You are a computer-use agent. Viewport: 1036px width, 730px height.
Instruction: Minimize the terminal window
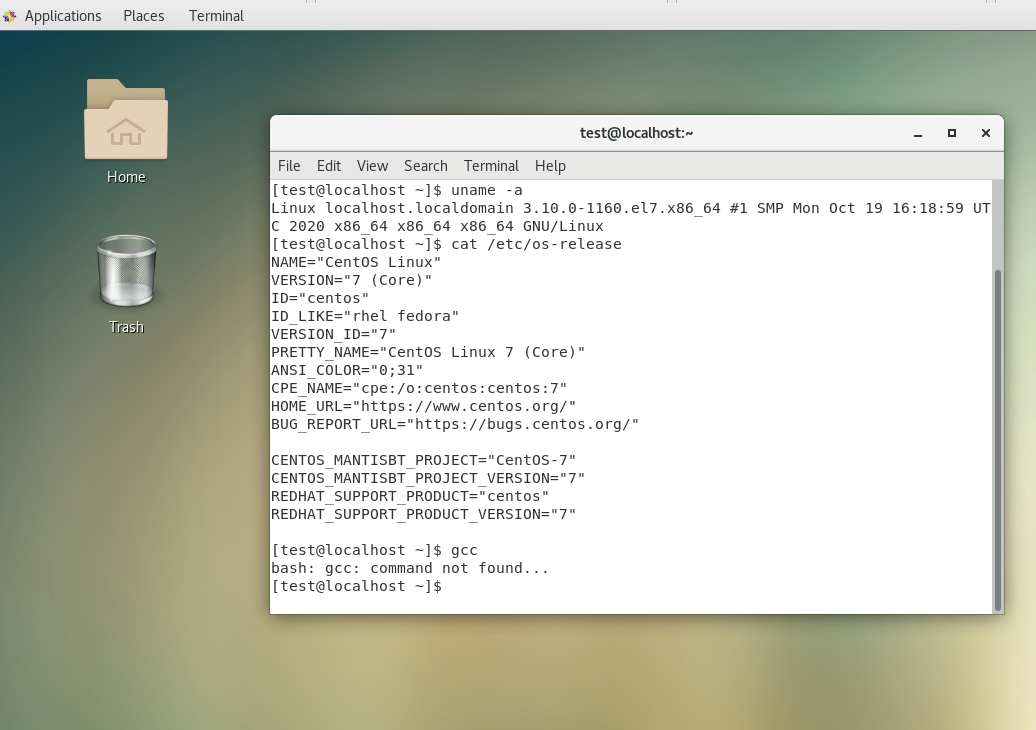(918, 133)
